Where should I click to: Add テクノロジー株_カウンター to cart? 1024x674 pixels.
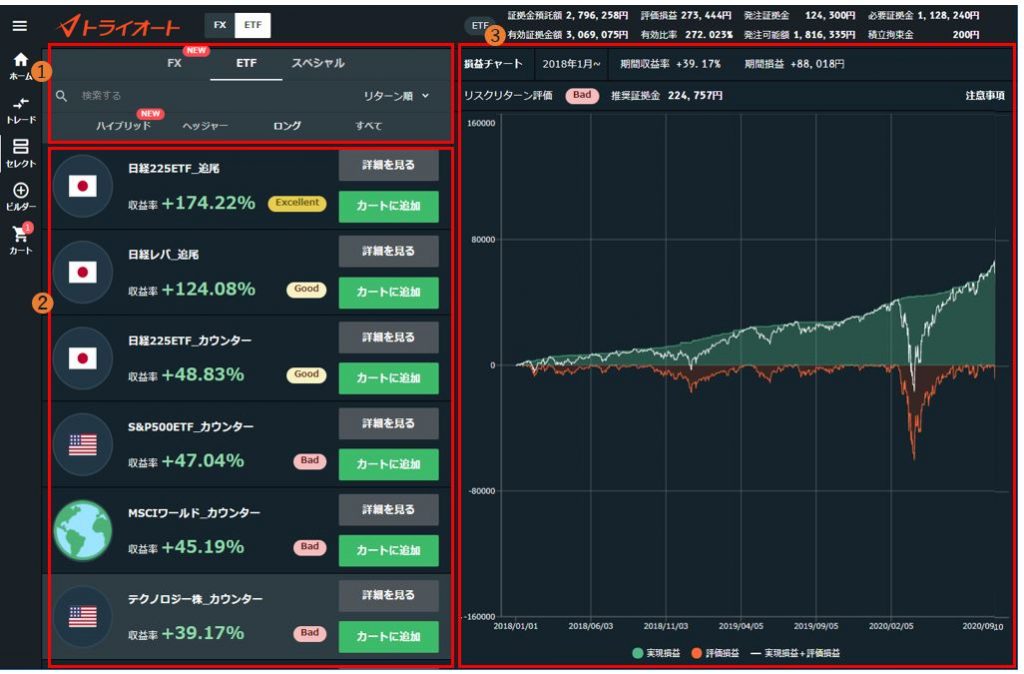(389, 637)
